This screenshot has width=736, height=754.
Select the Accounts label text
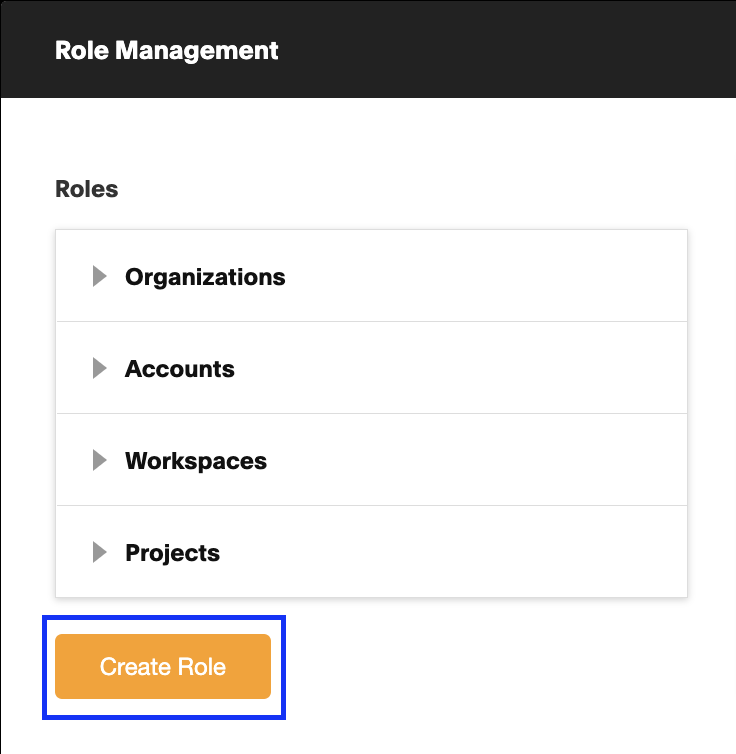coord(180,369)
